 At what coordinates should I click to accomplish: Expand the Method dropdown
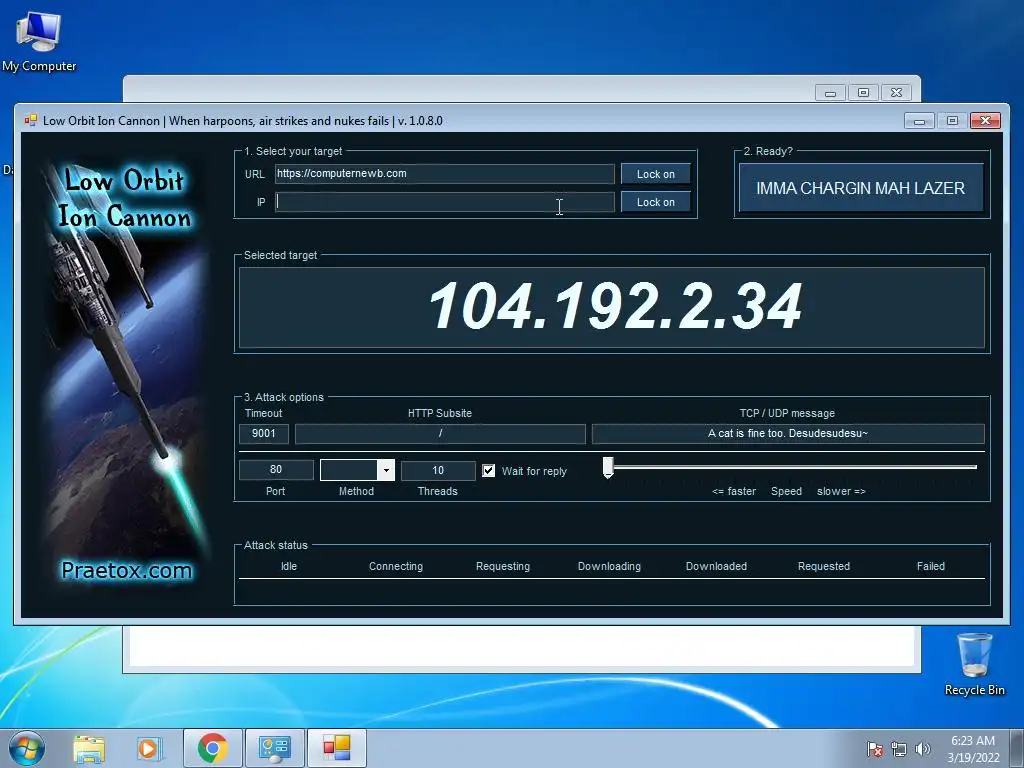coord(386,470)
